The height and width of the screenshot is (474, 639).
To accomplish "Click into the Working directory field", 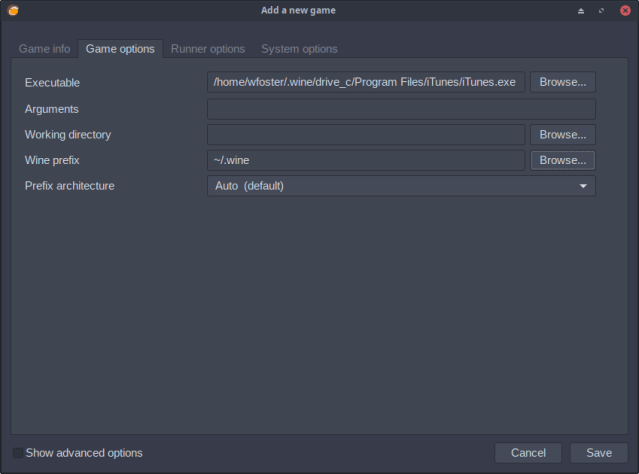I will click(x=365, y=134).
